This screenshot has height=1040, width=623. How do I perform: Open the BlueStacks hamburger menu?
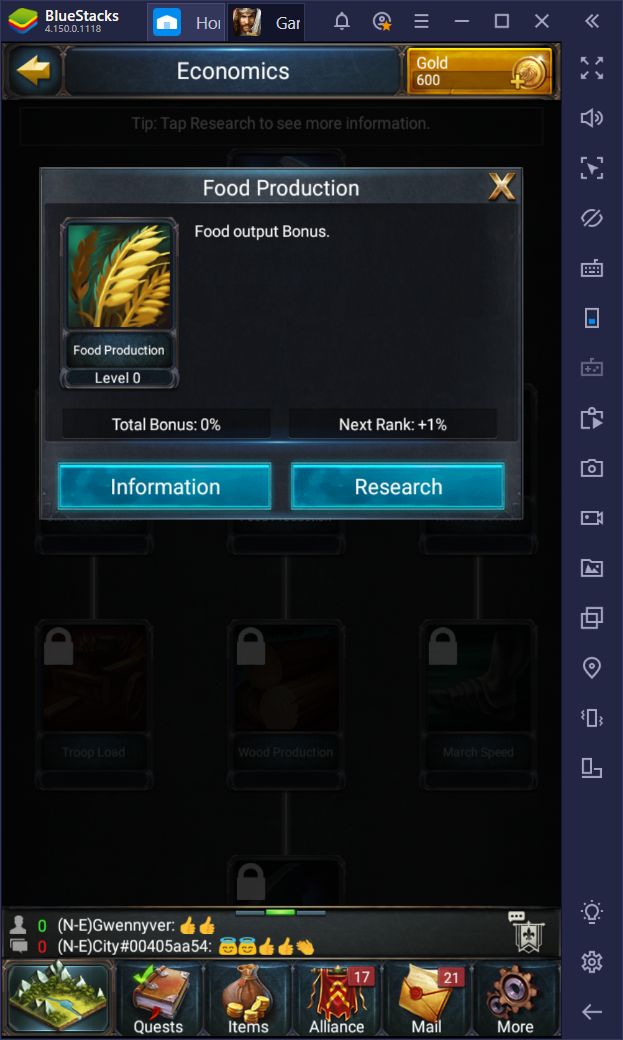[x=421, y=21]
